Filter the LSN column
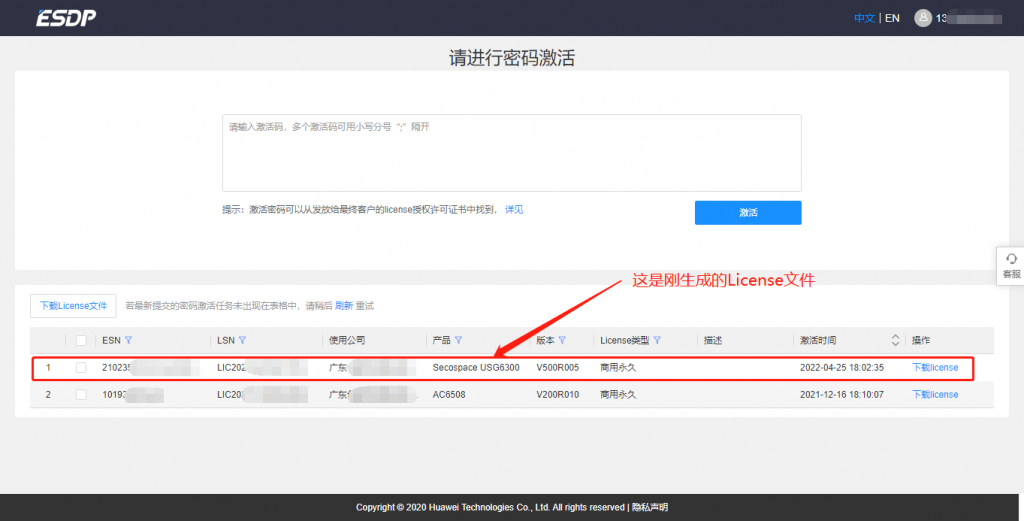1024x521 pixels. (242, 340)
